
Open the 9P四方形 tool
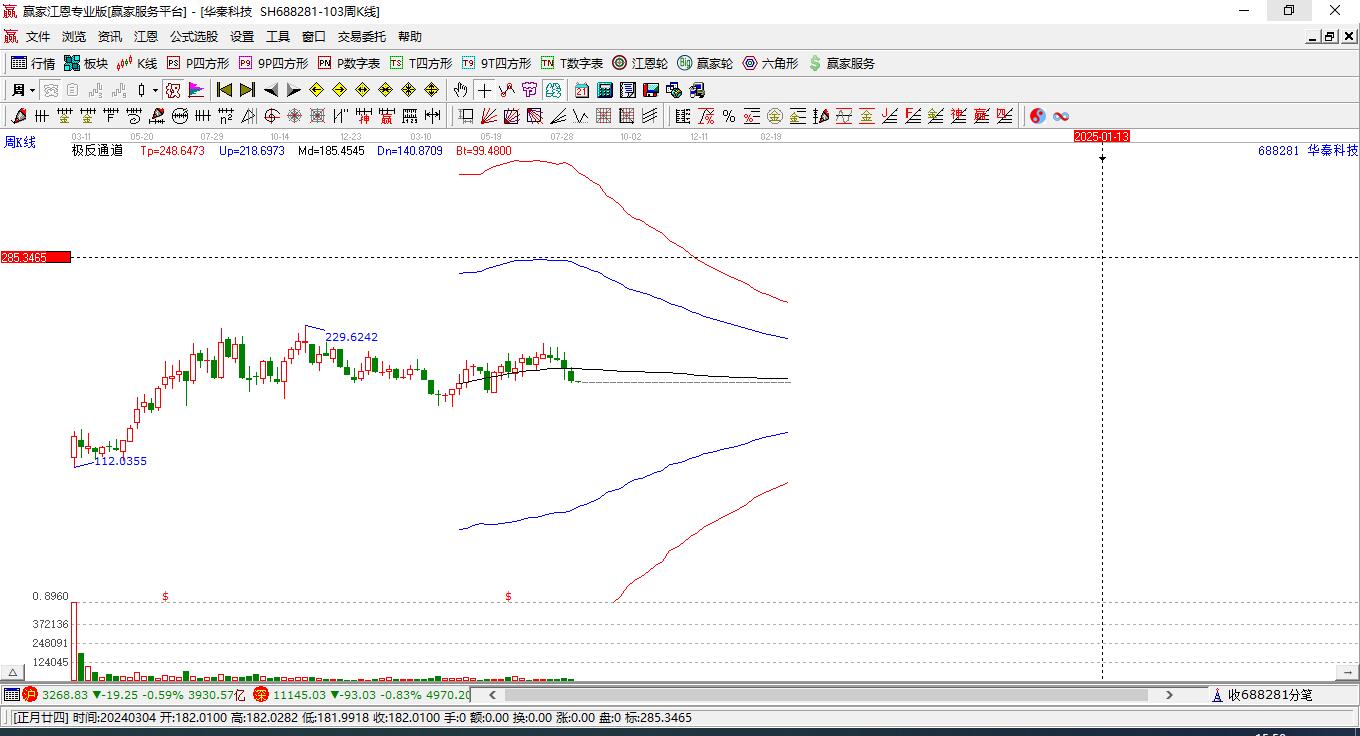click(x=273, y=63)
